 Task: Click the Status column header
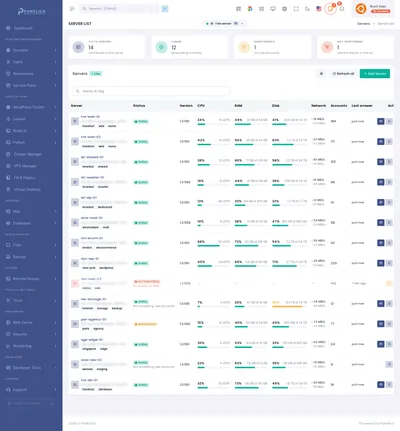(139, 106)
